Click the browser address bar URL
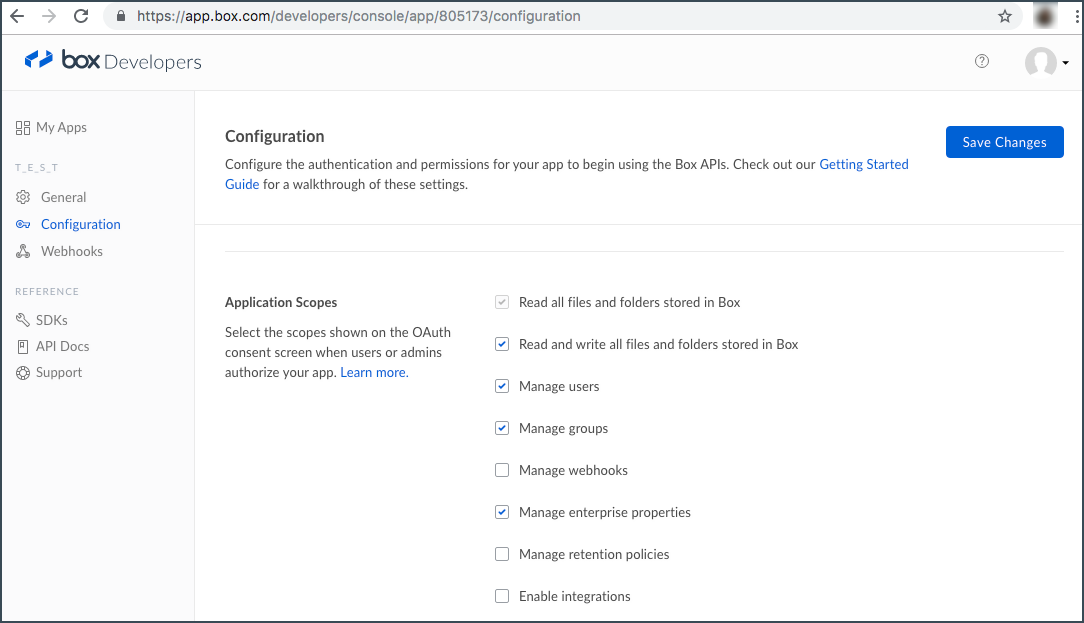Viewport: 1084px width, 623px height. [358, 16]
